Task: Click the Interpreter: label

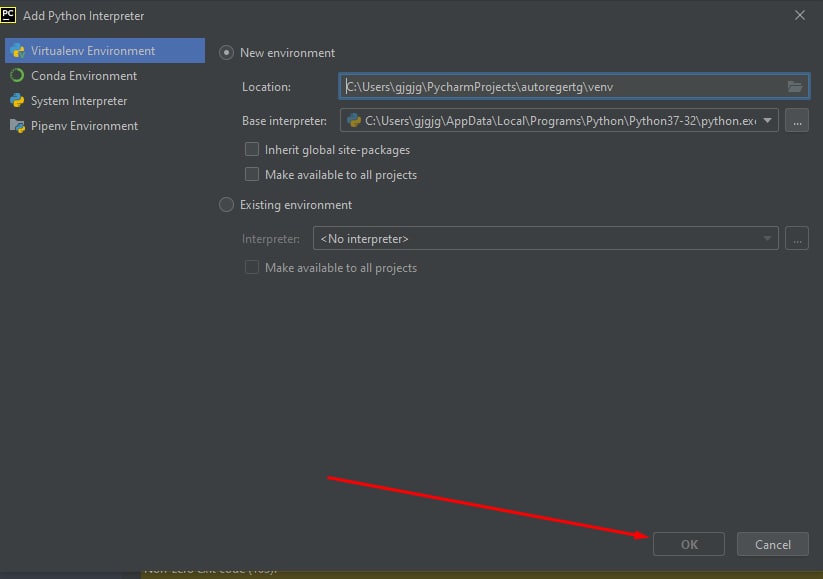Action: [271, 239]
